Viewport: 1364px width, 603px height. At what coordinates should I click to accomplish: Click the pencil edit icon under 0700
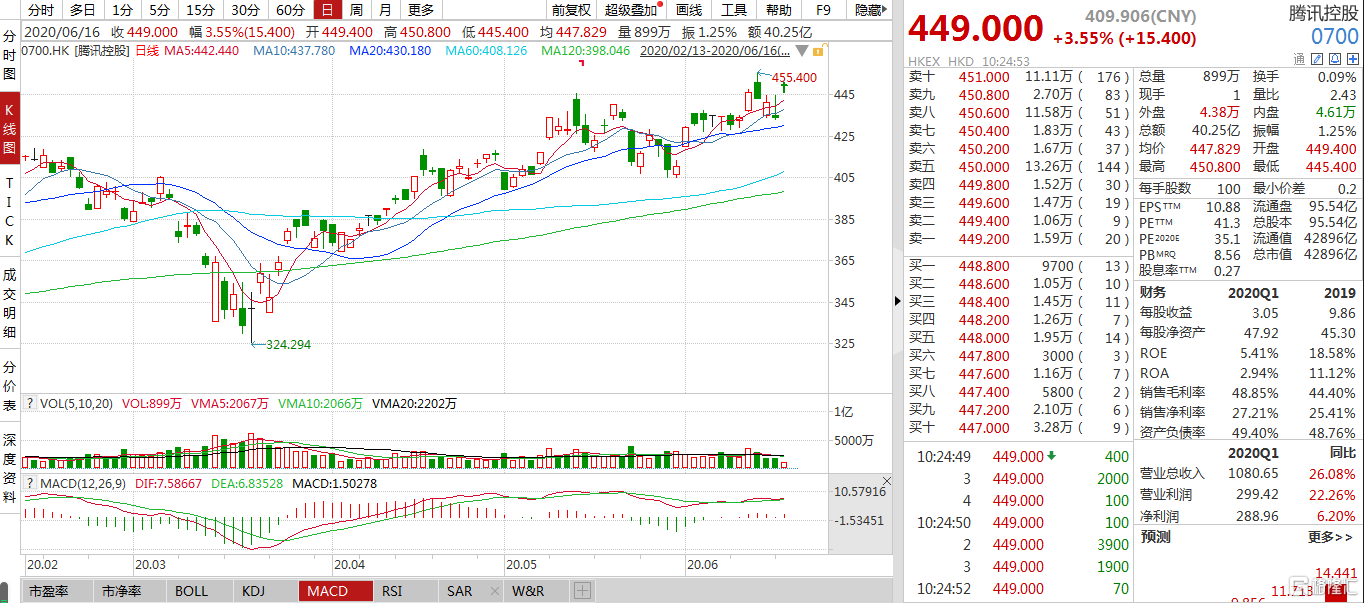(1317, 59)
